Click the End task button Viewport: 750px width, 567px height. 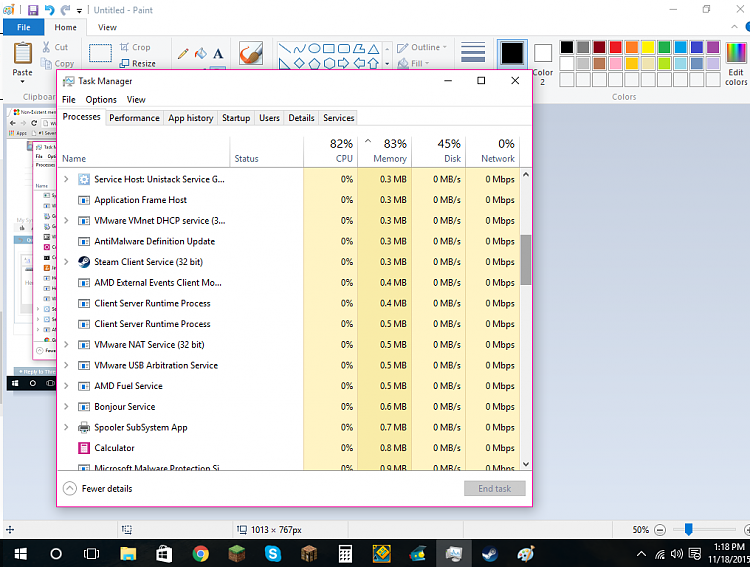pyautogui.click(x=495, y=489)
